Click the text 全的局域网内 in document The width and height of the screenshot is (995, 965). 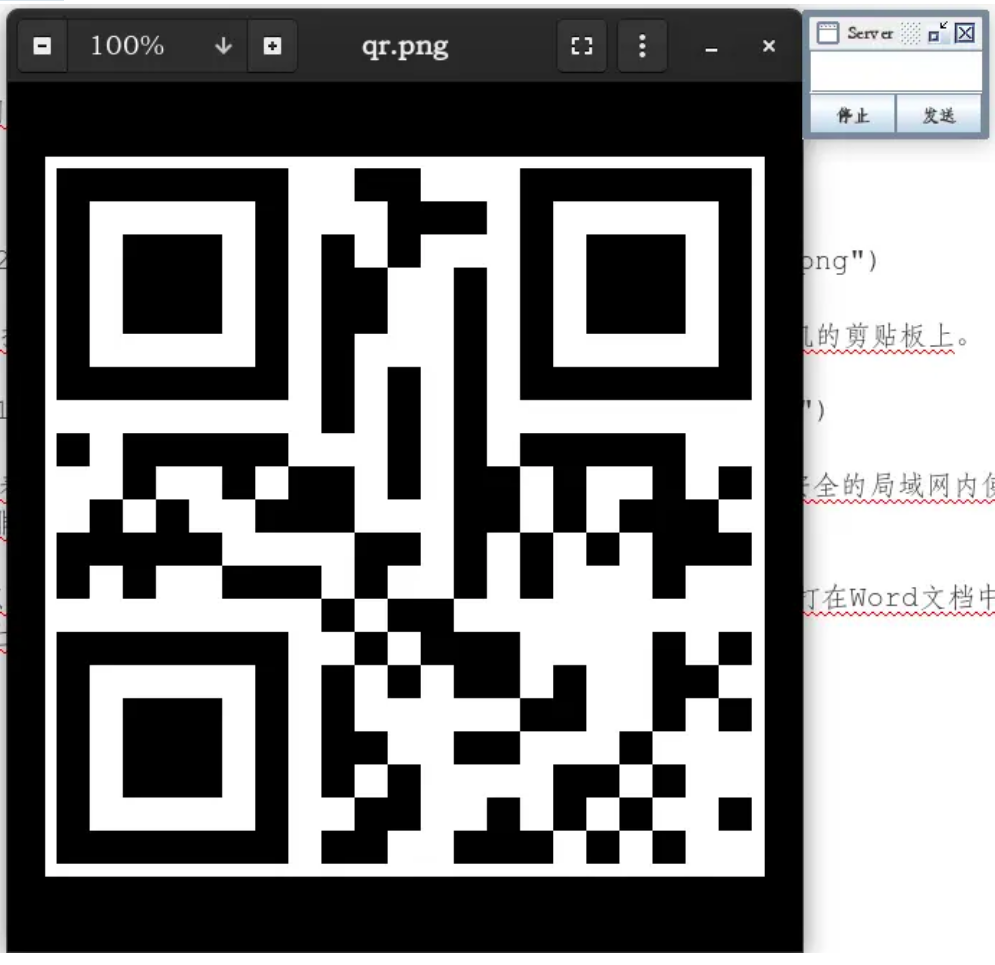[895, 486]
